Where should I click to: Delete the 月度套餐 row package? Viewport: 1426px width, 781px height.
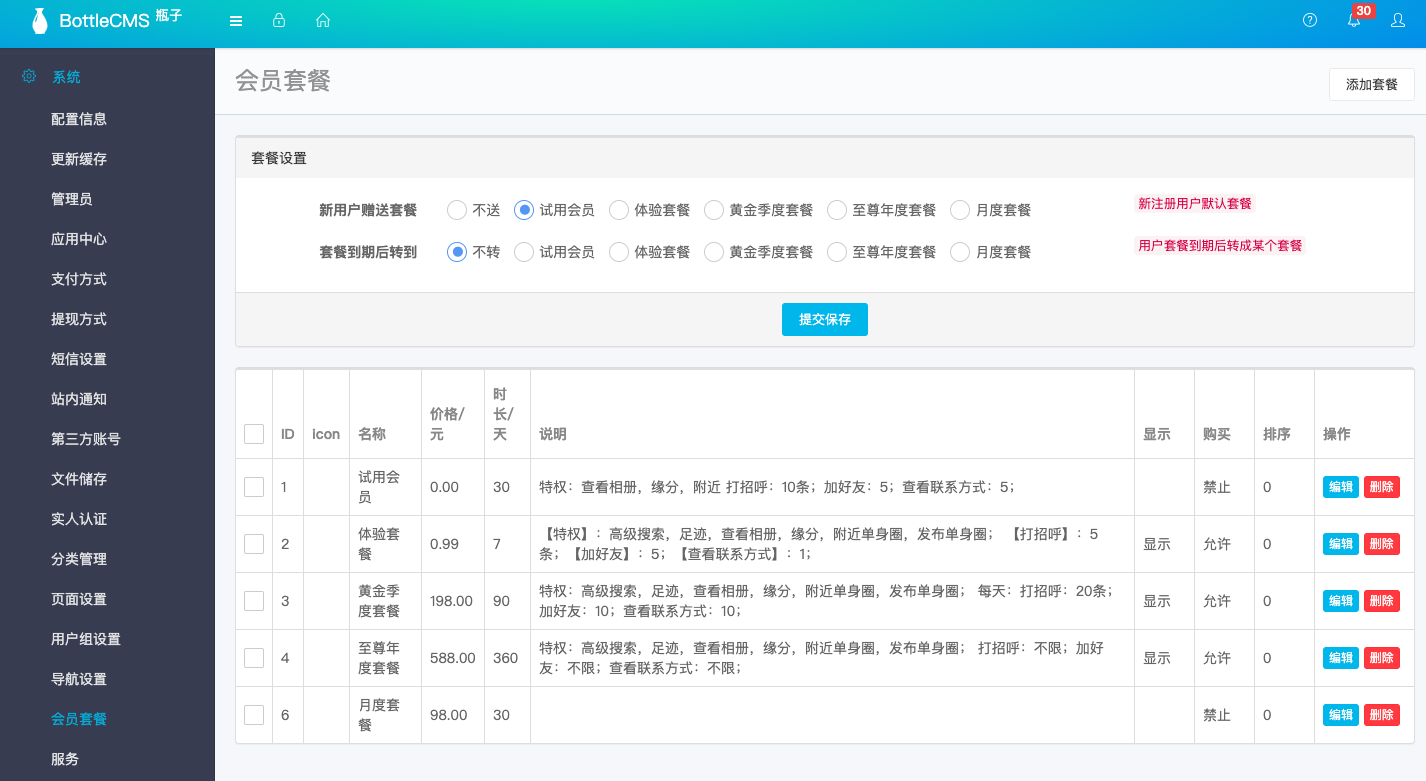pyautogui.click(x=1381, y=715)
